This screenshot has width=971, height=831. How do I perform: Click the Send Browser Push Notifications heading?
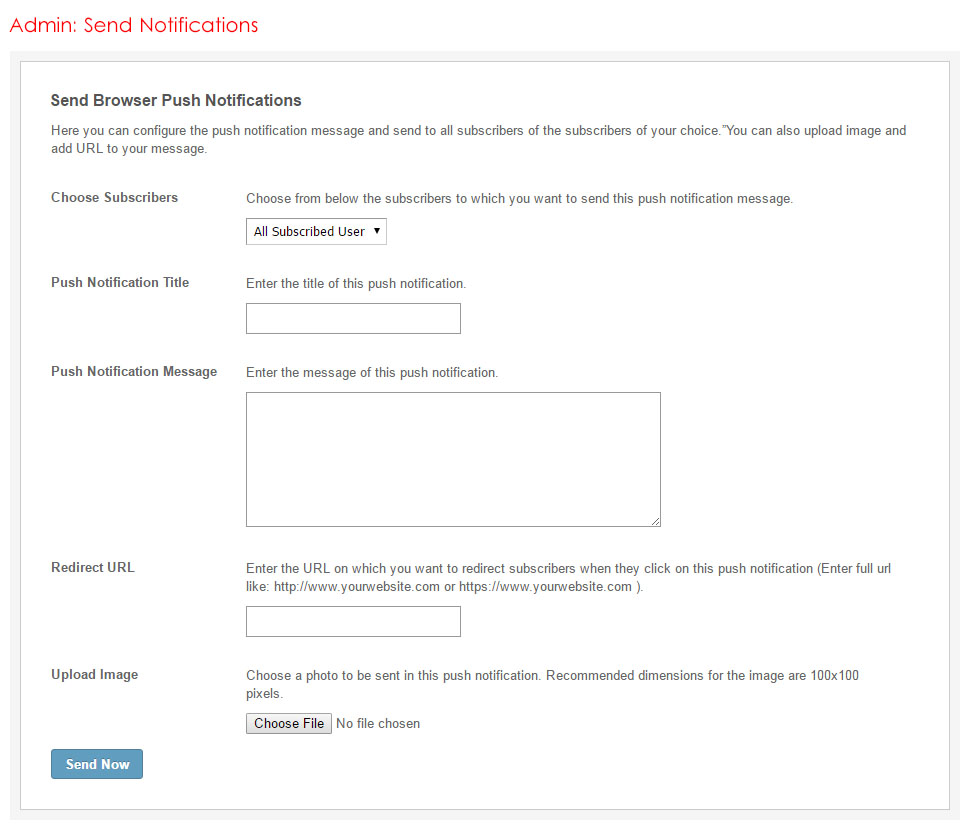tap(176, 100)
